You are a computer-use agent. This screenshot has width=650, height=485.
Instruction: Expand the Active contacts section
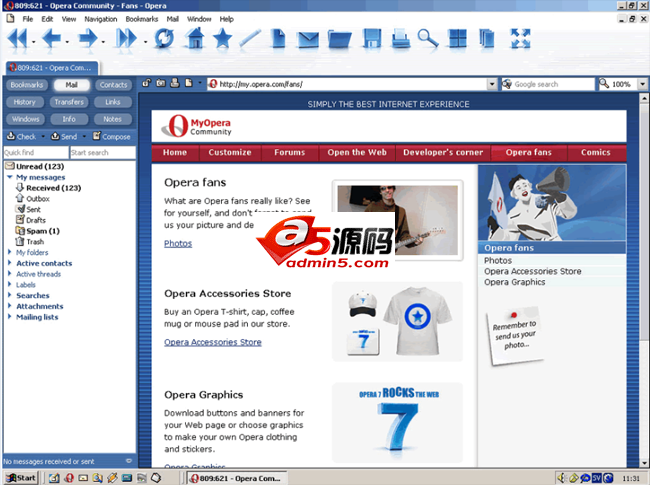click(x=10, y=263)
